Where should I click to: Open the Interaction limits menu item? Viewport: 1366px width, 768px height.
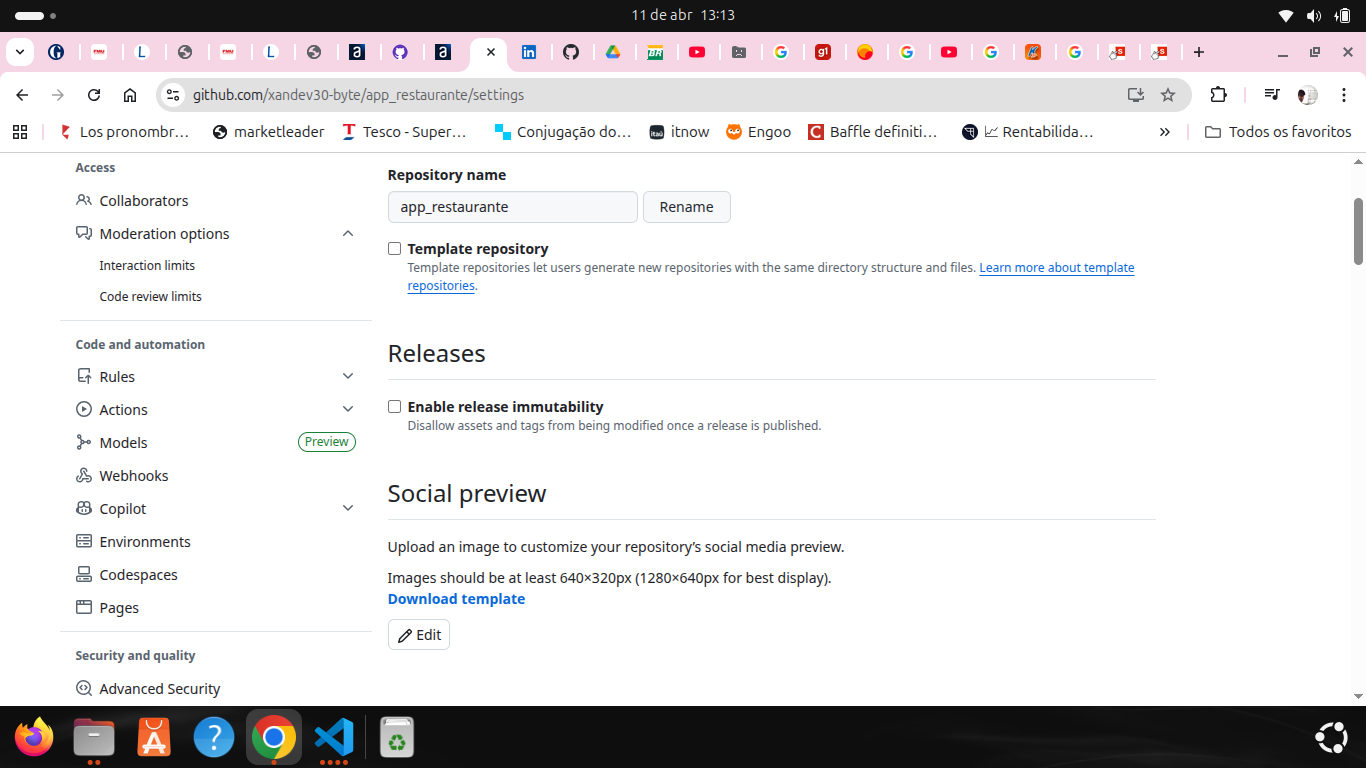(147, 265)
